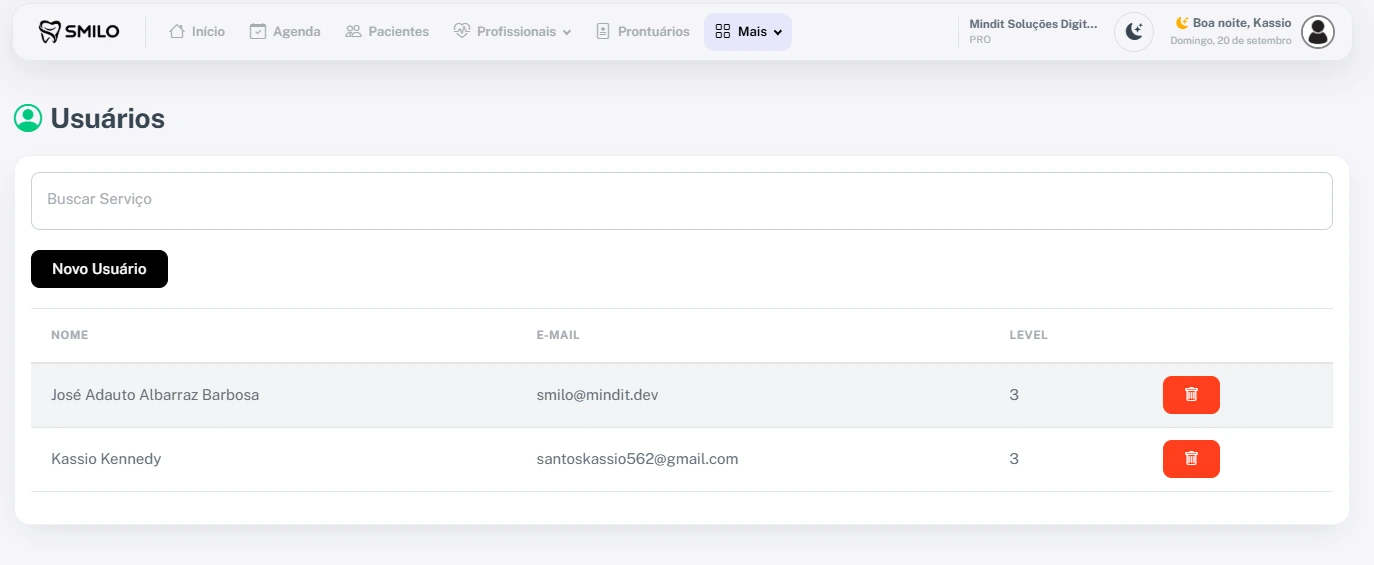This screenshot has height=565, width=1374.
Task: Click the NOME column header
Action: [70, 335]
